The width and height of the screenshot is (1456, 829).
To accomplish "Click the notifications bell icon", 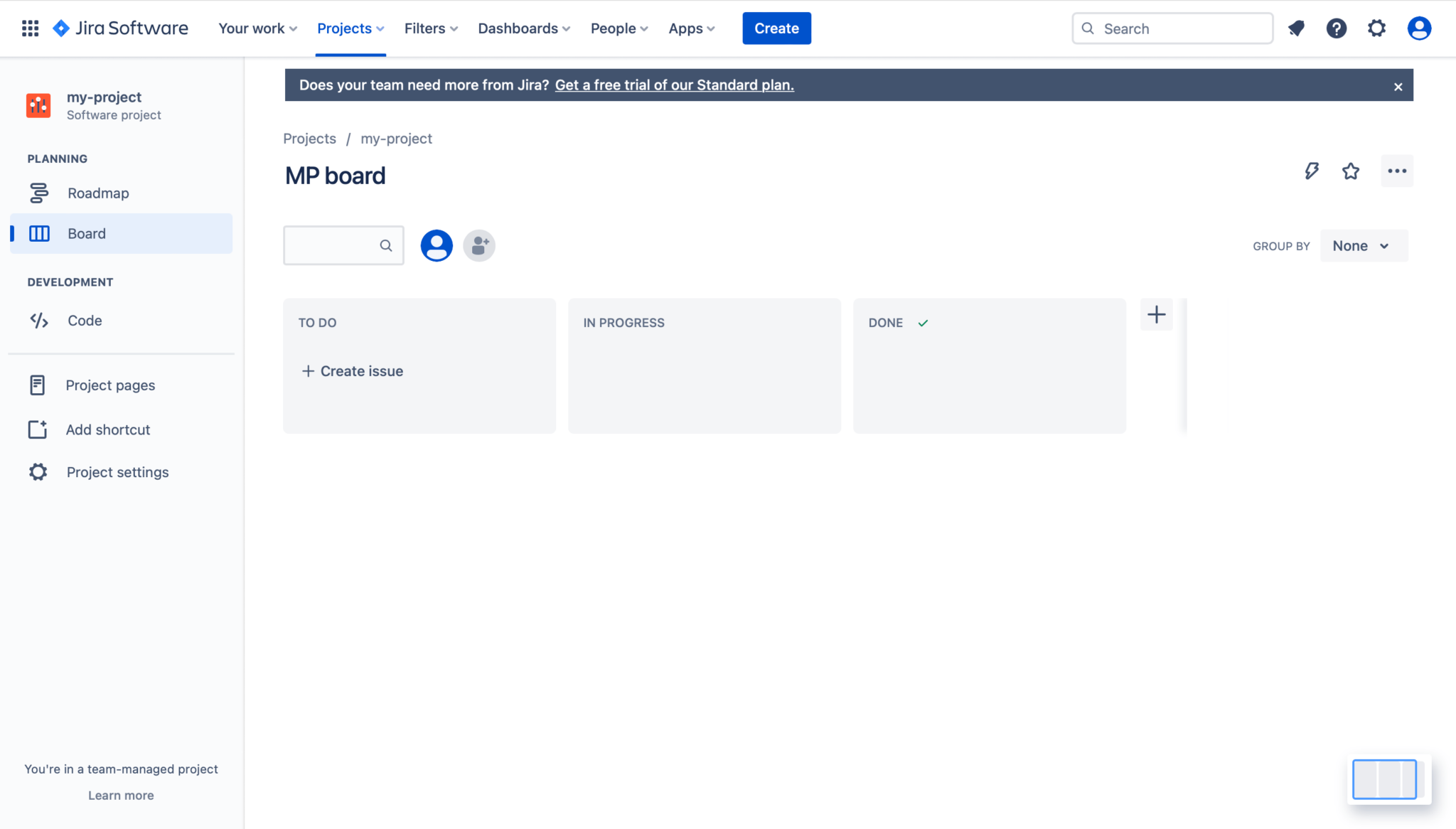I will [1296, 28].
